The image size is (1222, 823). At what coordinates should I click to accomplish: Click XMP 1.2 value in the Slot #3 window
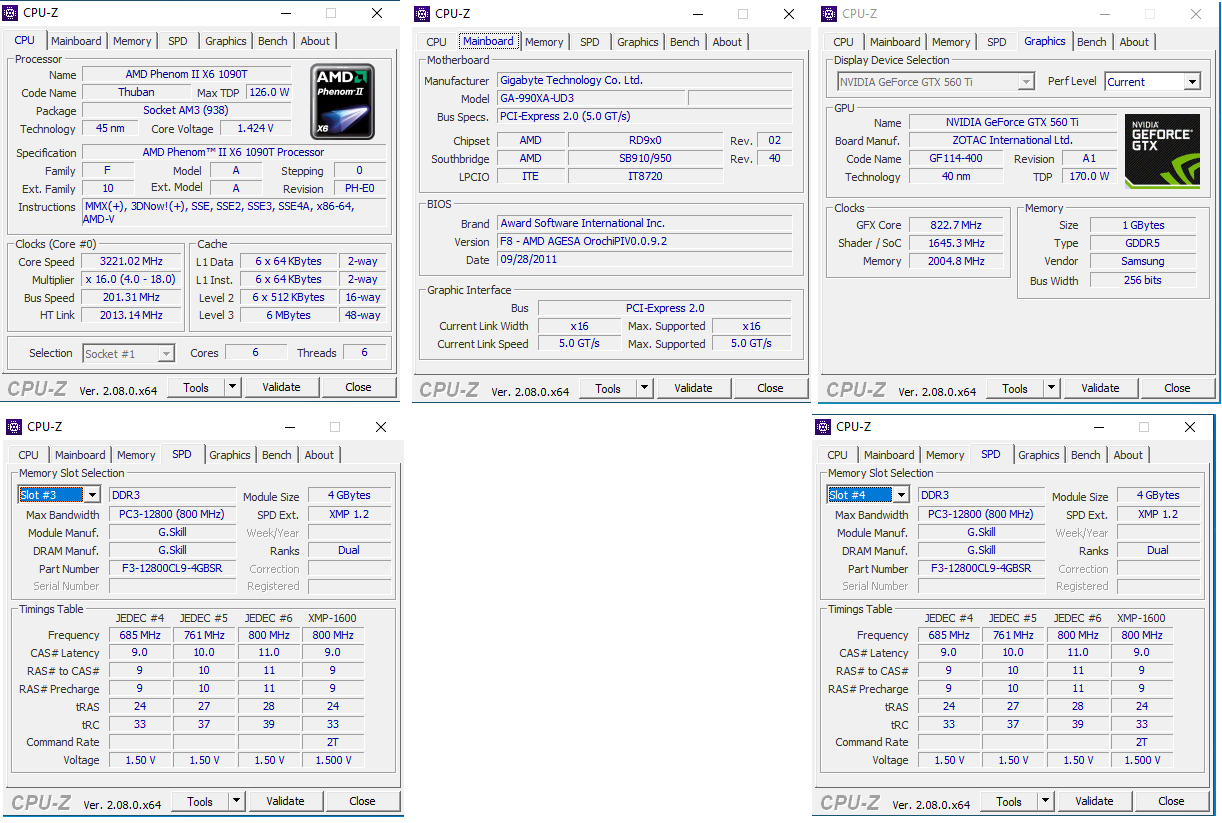coord(349,515)
